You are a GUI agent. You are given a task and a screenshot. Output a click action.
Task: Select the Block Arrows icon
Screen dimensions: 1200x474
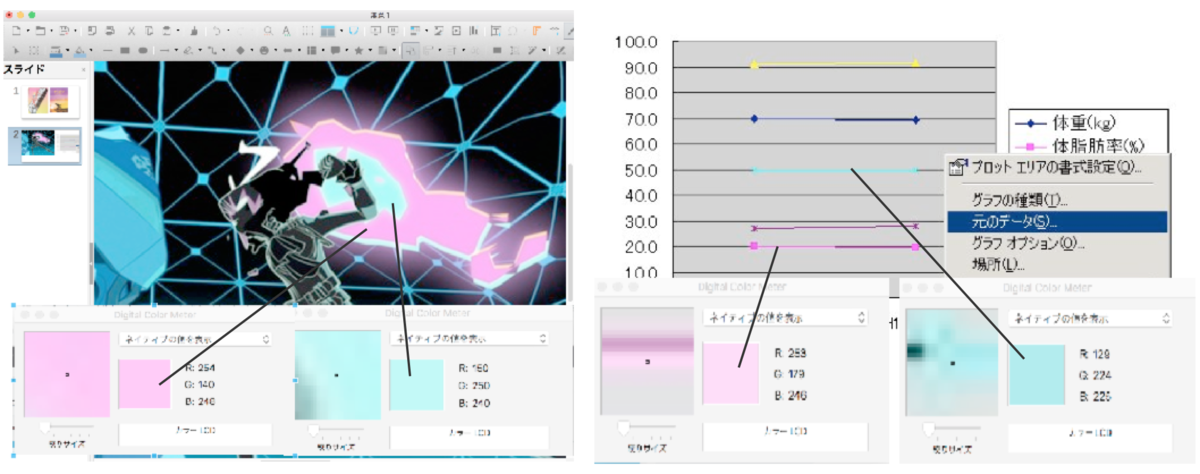(x=288, y=50)
